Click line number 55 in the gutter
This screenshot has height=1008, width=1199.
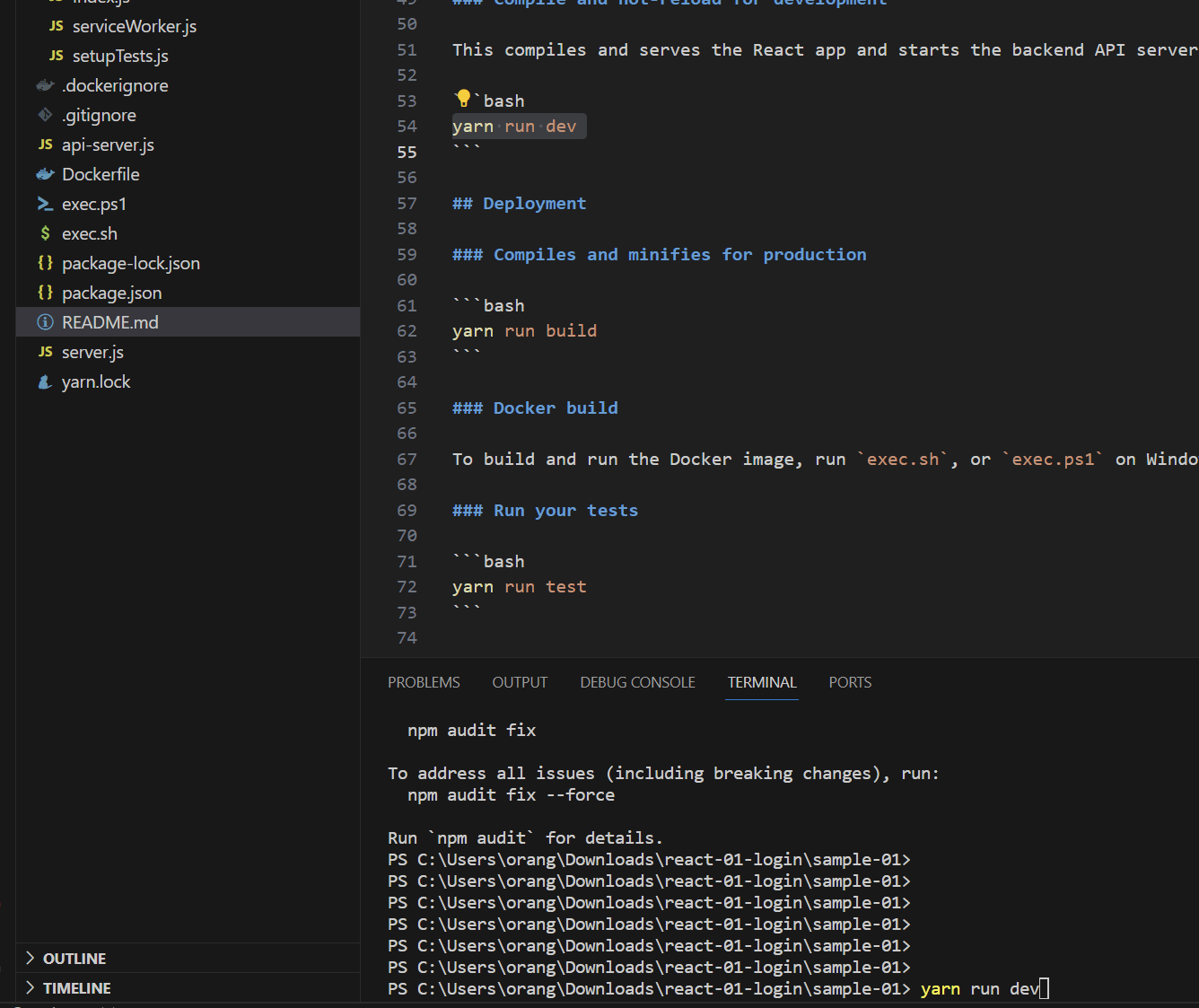tap(407, 153)
